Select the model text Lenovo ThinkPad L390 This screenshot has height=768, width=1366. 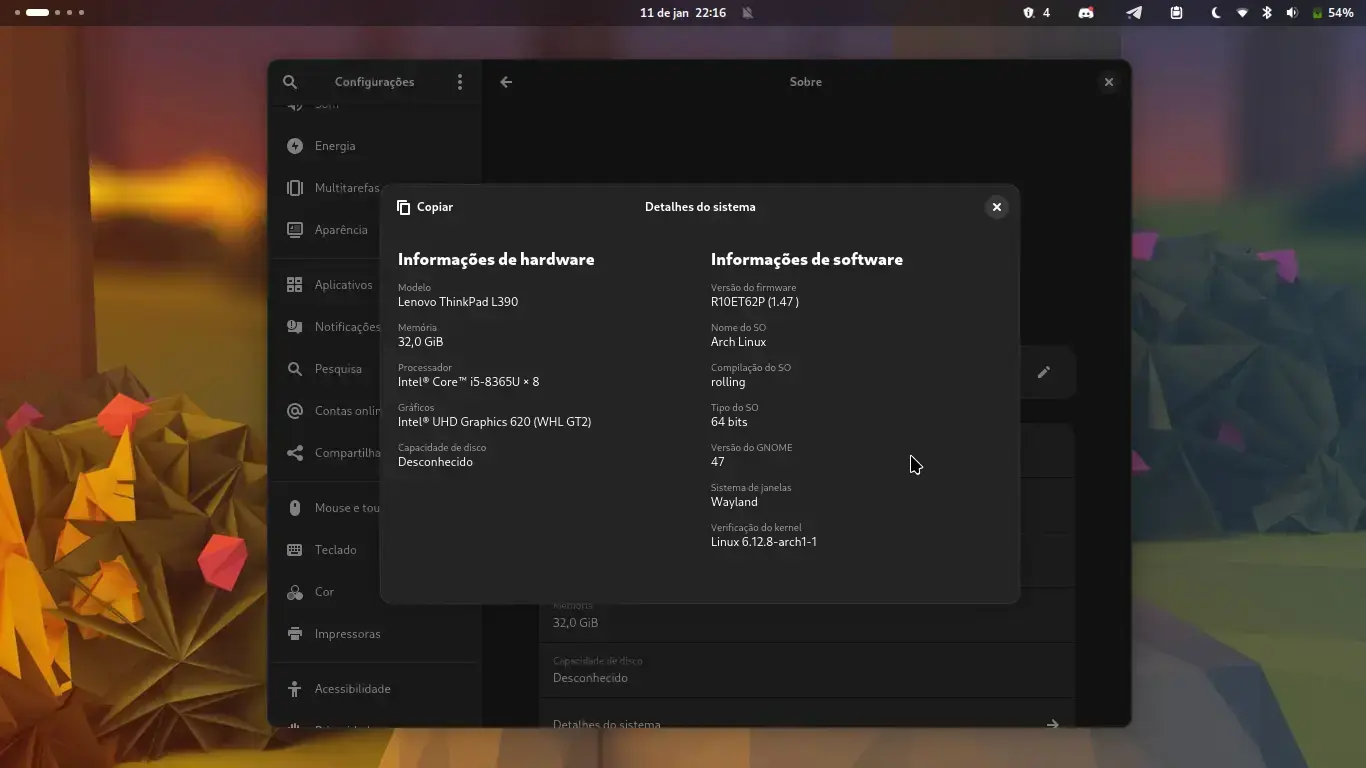(x=458, y=302)
